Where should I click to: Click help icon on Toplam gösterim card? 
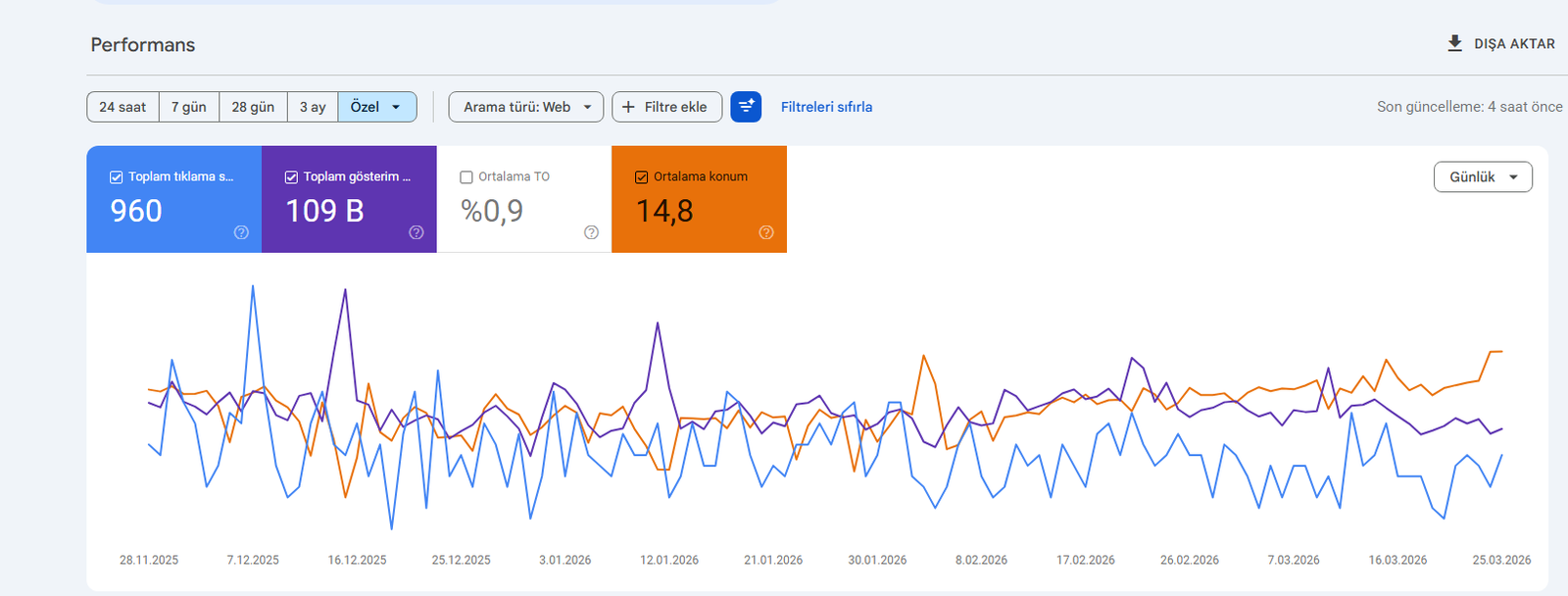point(416,232)
